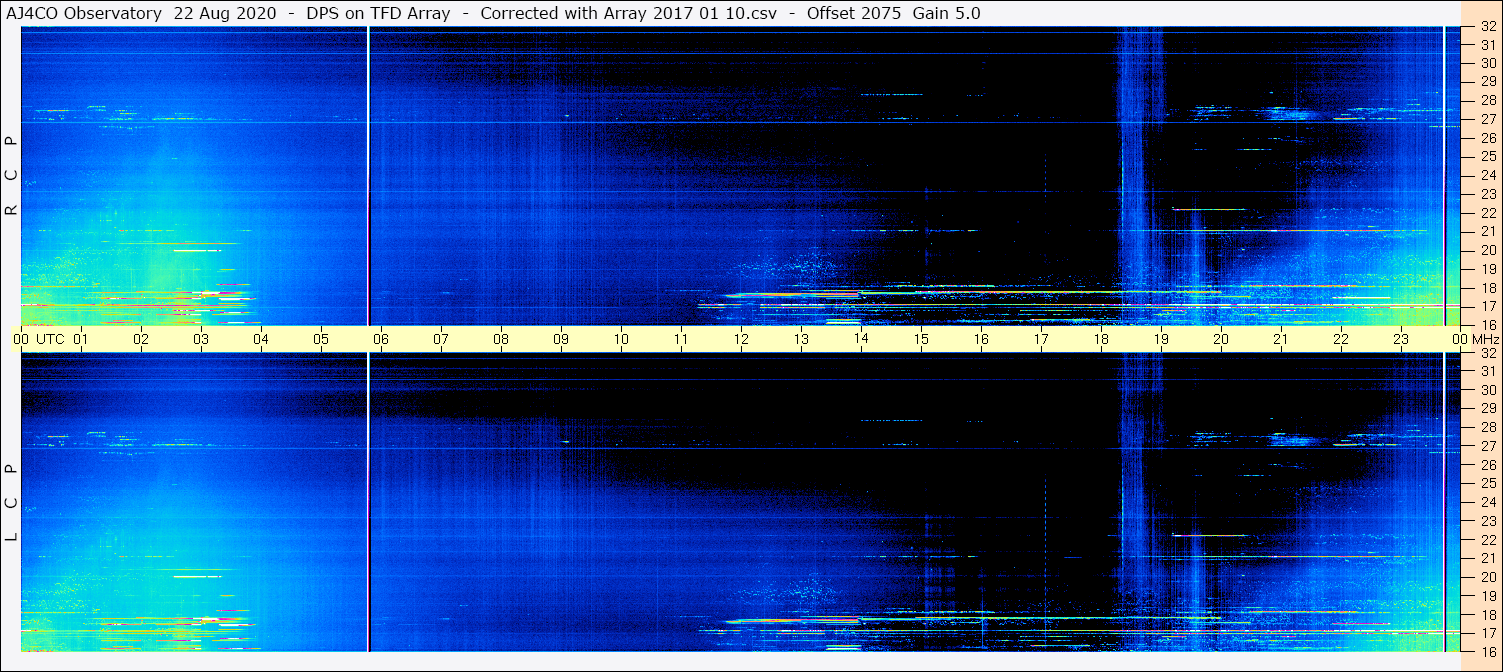Click the 23 hour marker on time axis
The width and height of the screenshot is (1503, 672).
tap(1401, 339)
